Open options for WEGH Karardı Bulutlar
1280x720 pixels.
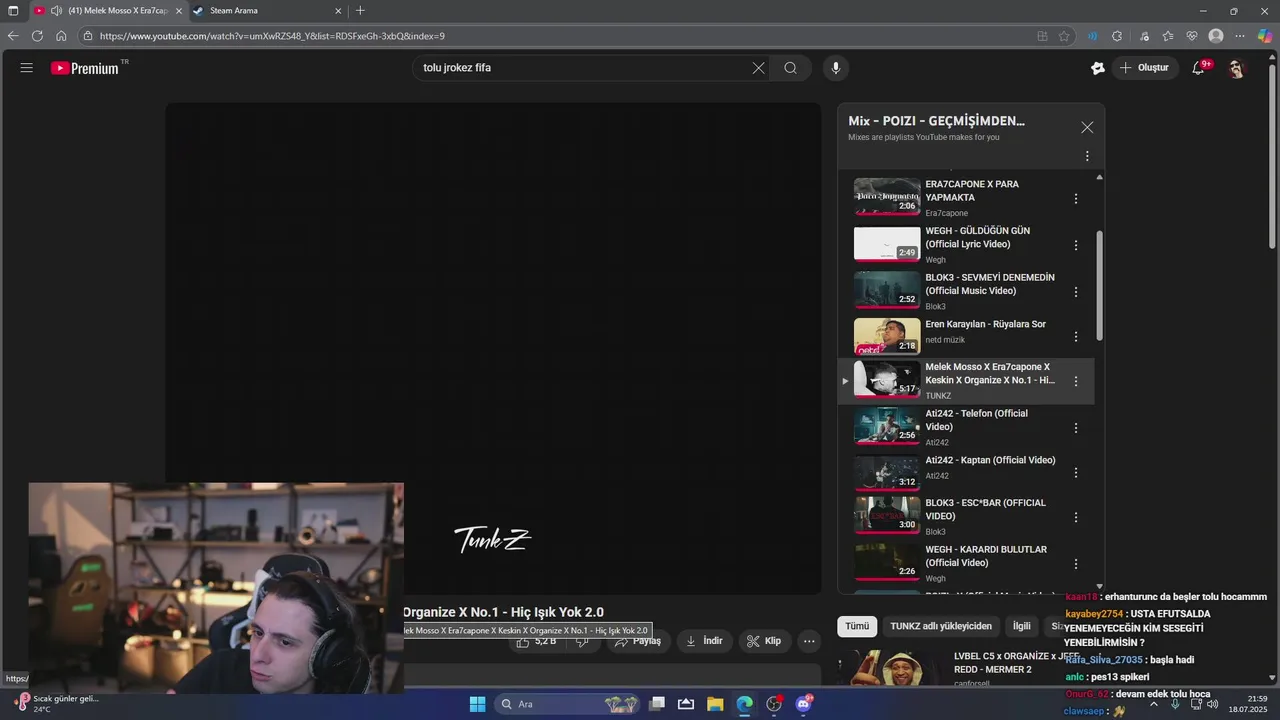1076,564
